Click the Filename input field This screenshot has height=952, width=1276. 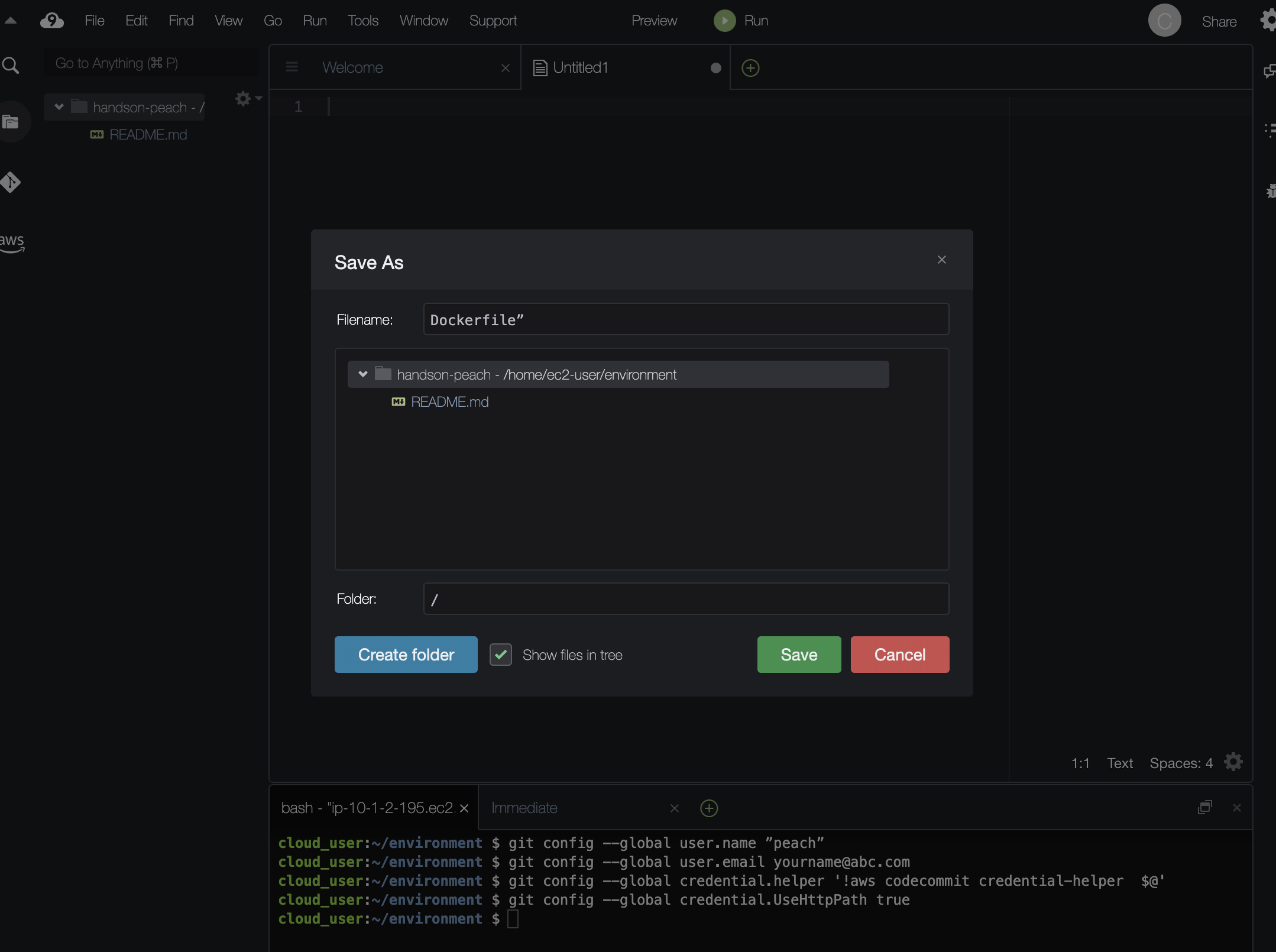pyautogui.click(x=686, y=320)
